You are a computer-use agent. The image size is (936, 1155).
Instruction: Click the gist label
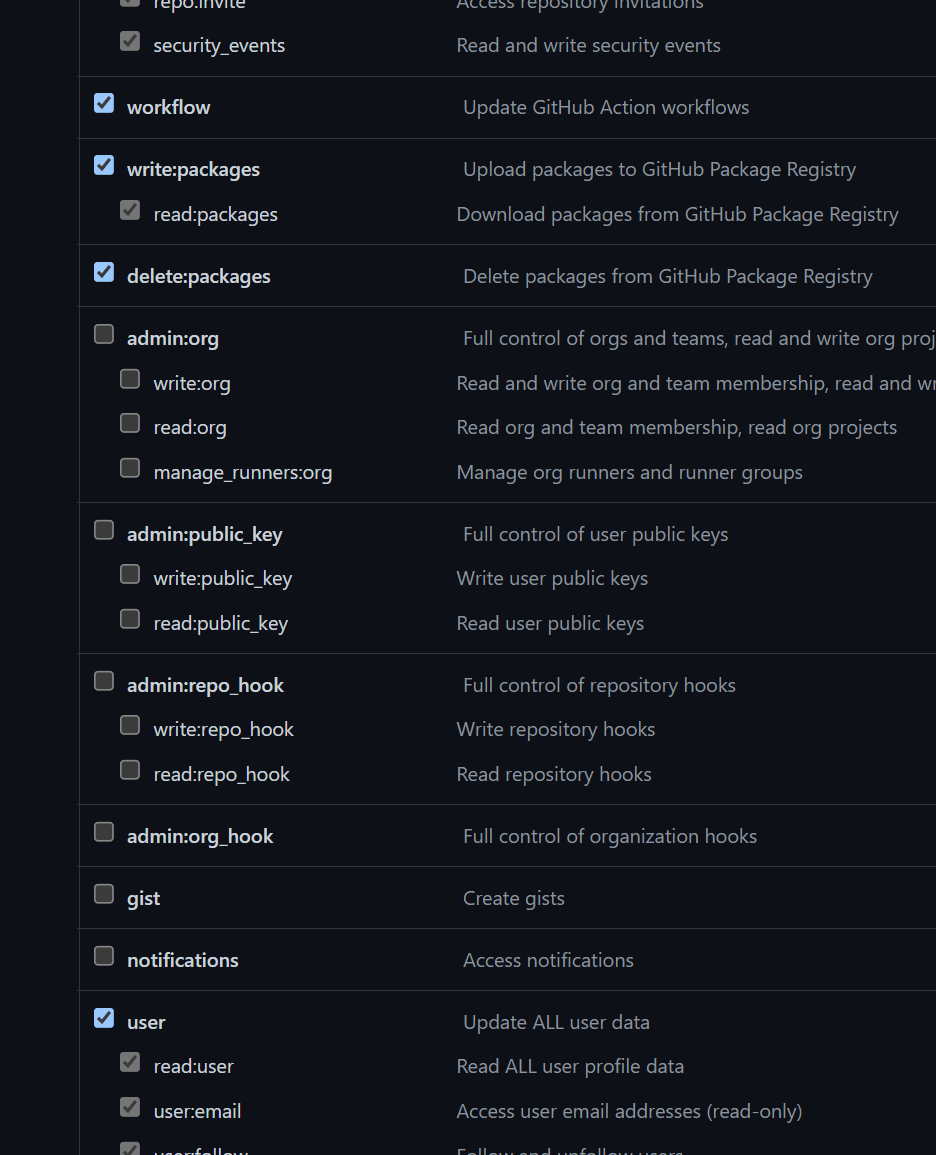(144, 899)
